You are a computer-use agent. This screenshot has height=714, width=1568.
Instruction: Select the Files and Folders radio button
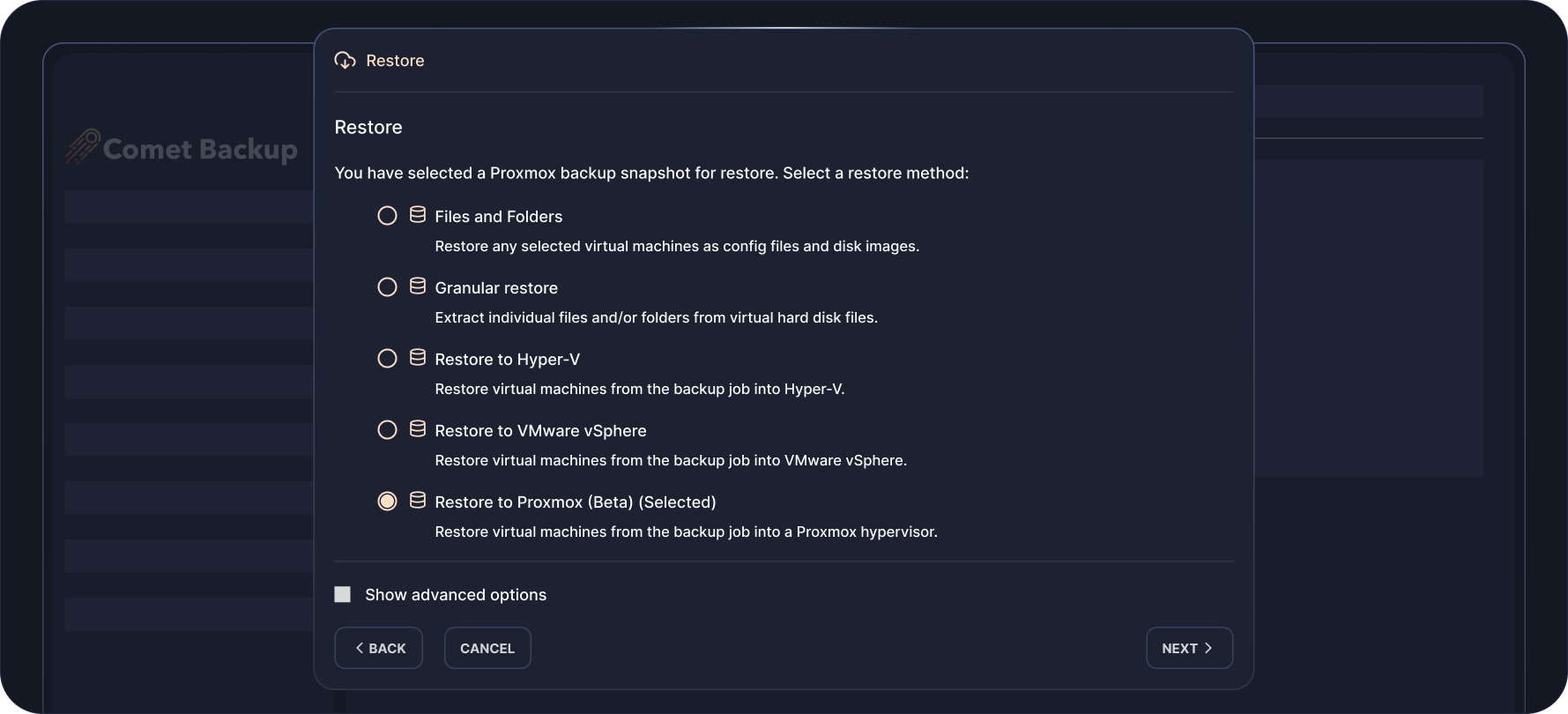[x=387, y=216]
